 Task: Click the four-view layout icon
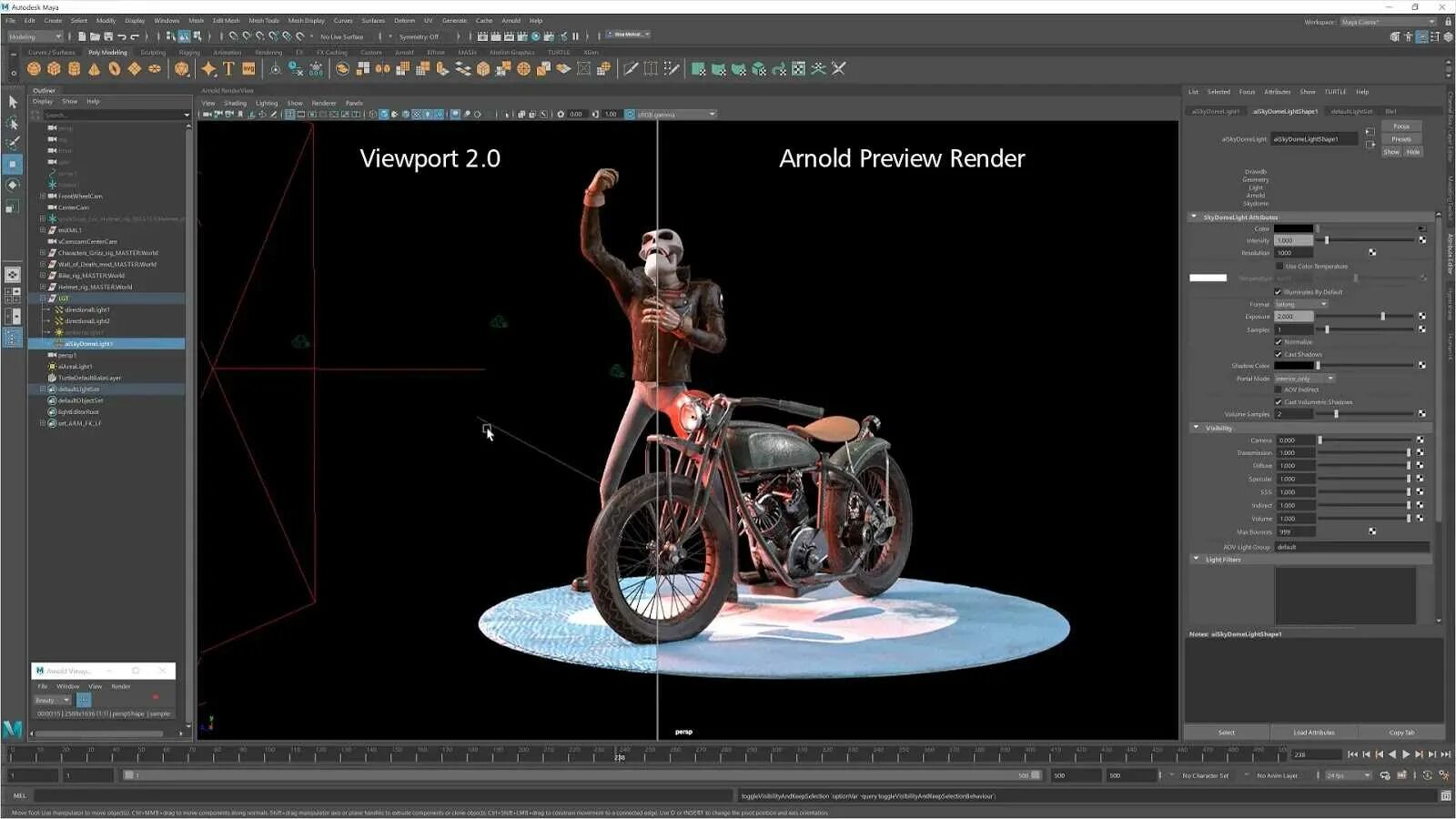click(13, 295)
